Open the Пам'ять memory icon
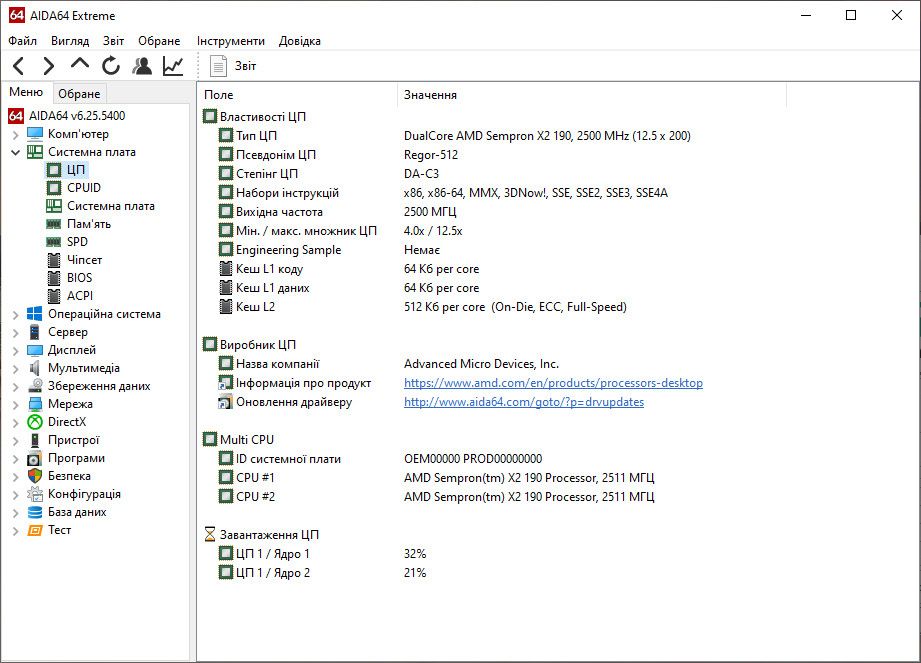 [53, 224]
